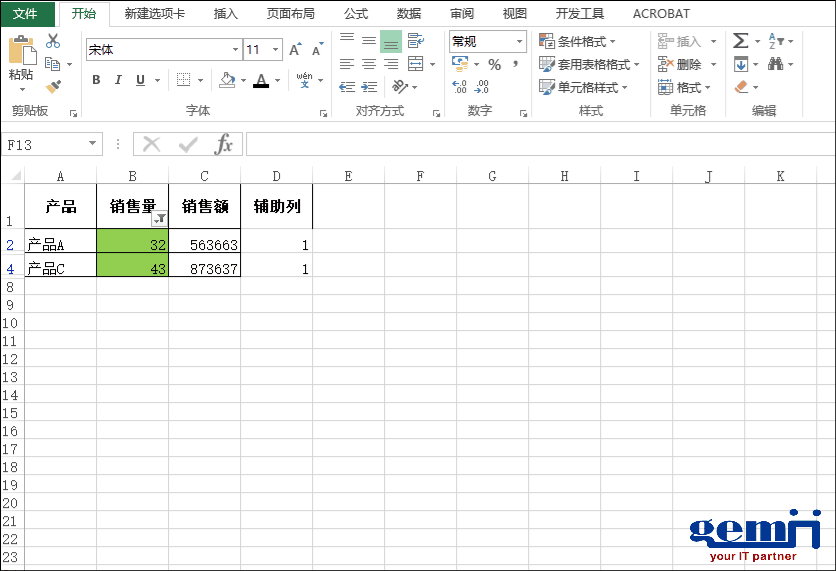Switch to the 公式 Formulas tab
This screenshot has width=836, height=571.
coord(356,13)
